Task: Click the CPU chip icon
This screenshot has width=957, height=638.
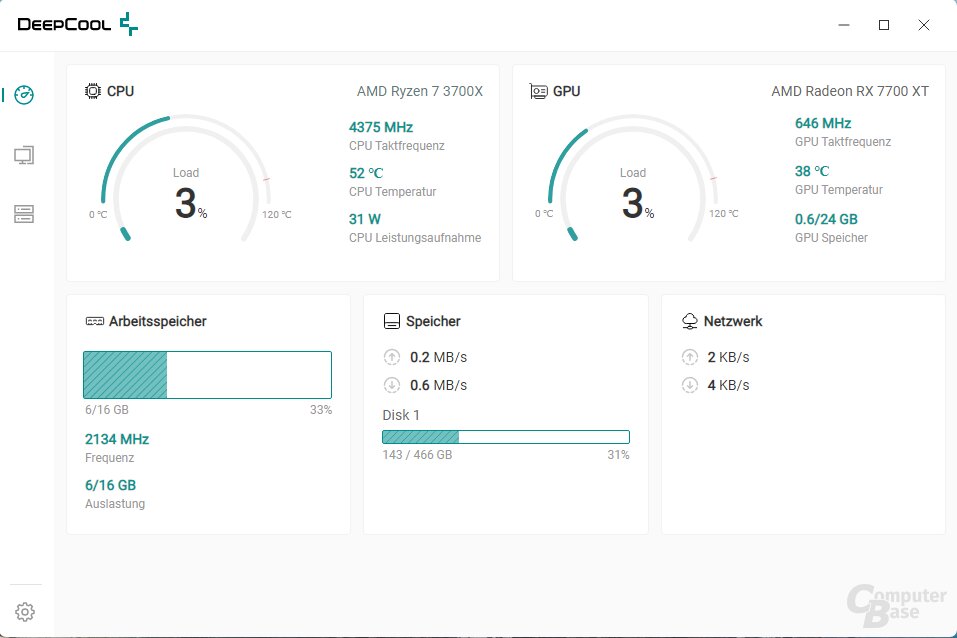Action: (x=93, y=91)
